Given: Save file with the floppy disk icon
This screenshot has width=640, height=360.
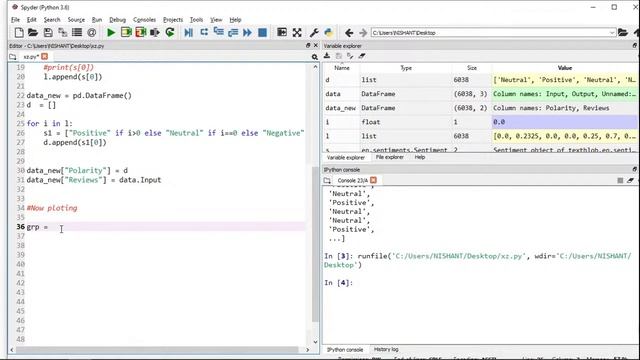Looking at the screenshot, I should pos(48,33).
